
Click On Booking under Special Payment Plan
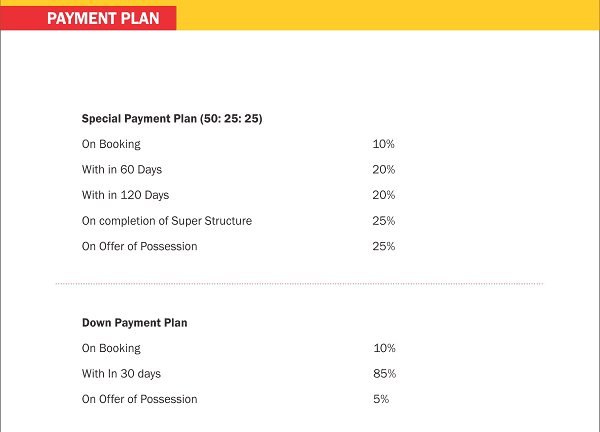point(111,144)
